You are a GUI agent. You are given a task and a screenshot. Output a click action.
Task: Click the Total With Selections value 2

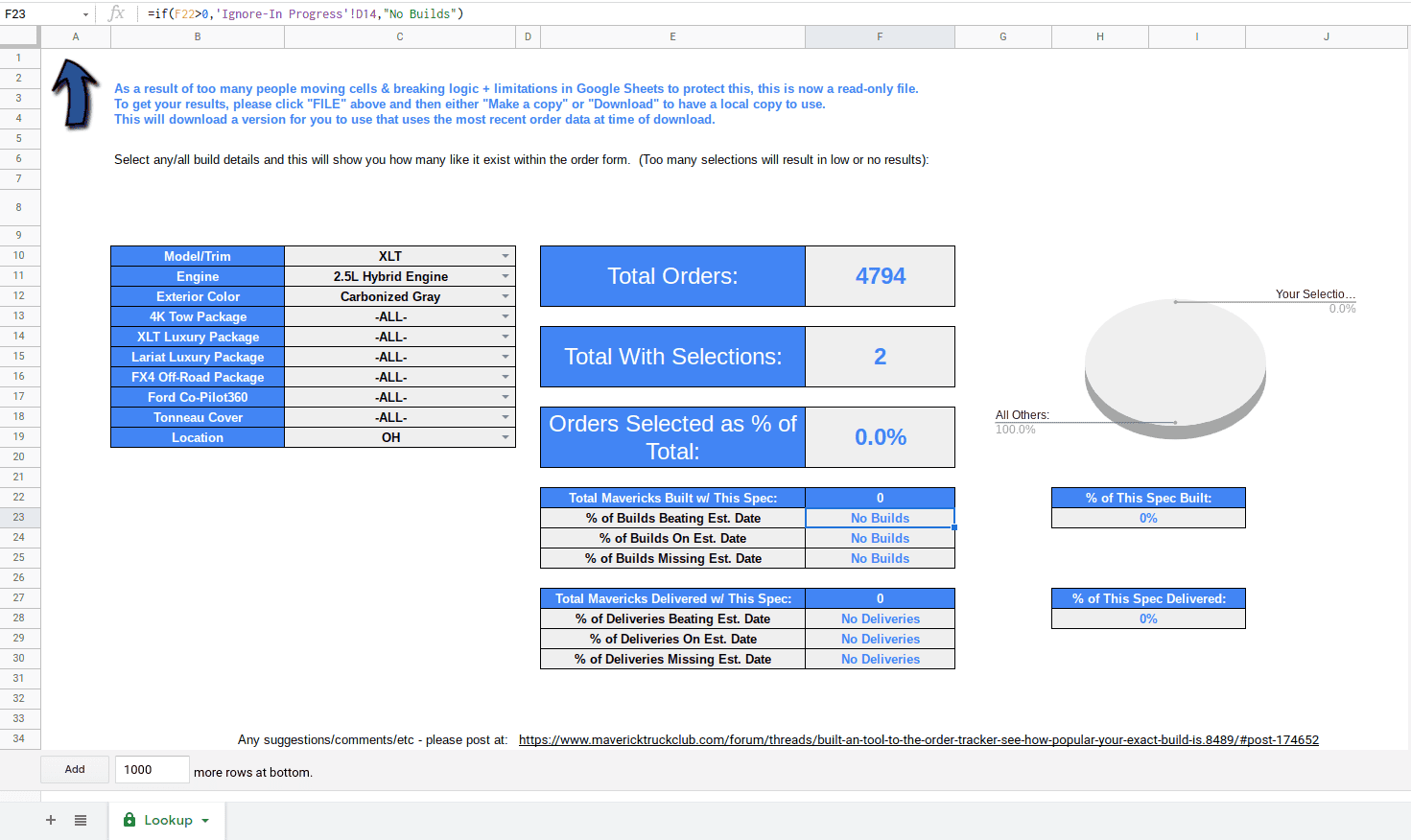point(880,357)
